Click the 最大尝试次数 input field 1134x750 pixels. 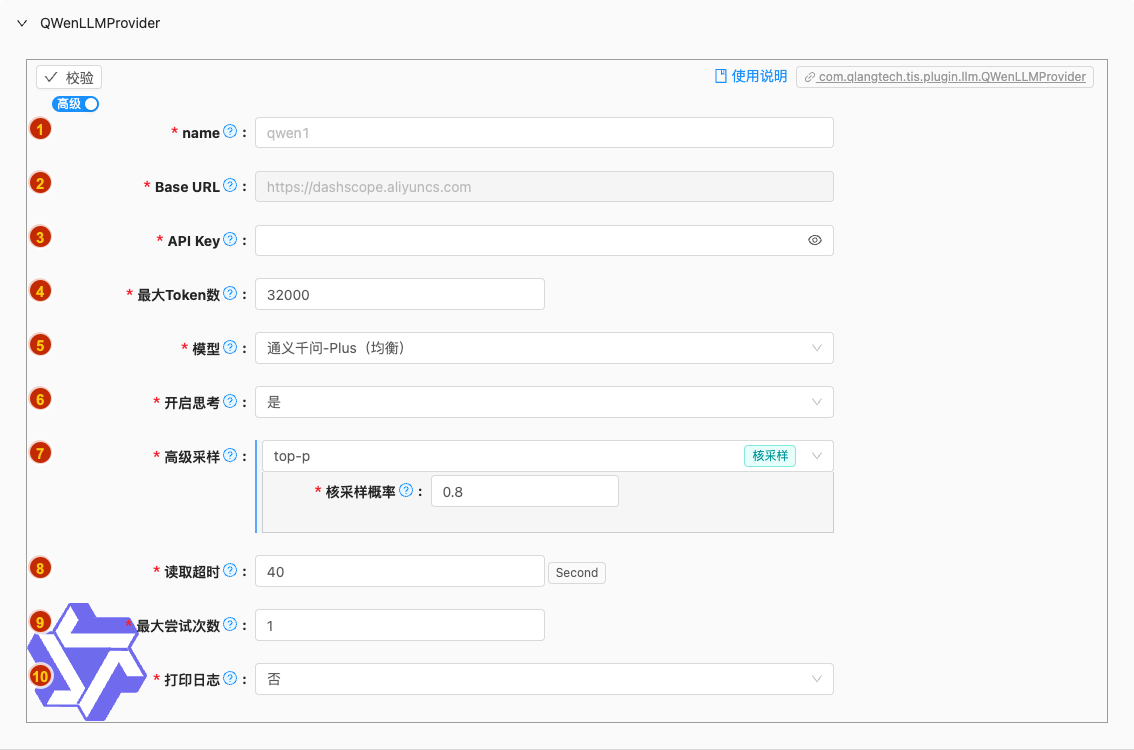pos(399,625)
